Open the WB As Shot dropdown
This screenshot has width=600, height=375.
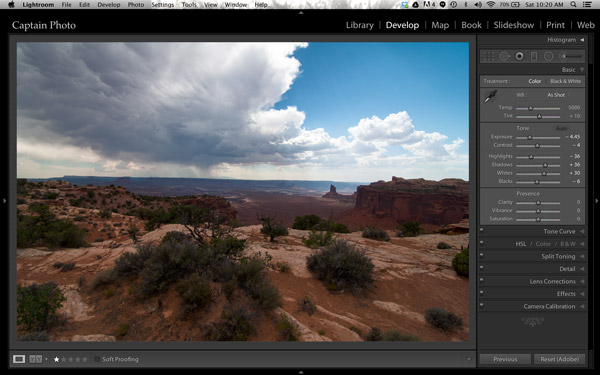557,95
